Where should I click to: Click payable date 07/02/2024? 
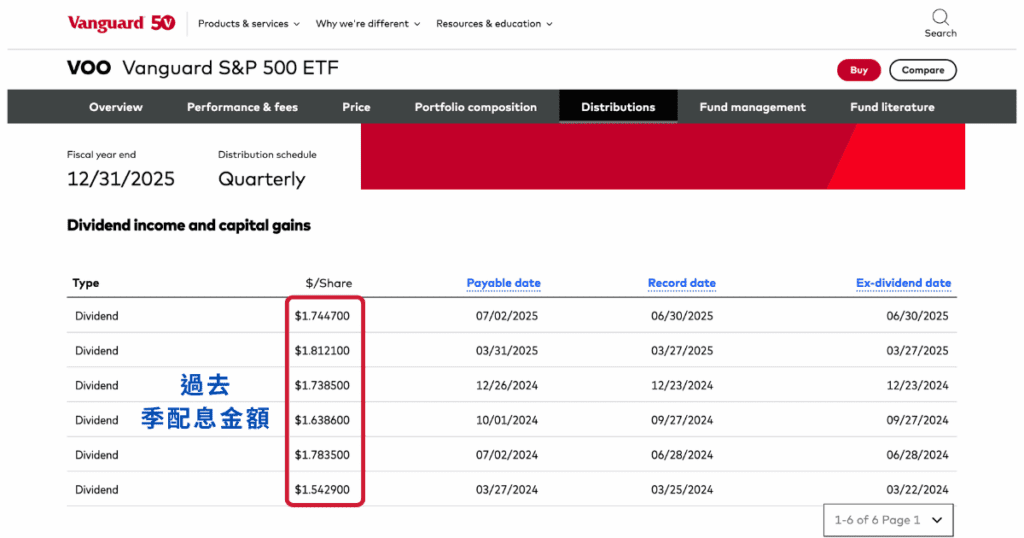507,455
